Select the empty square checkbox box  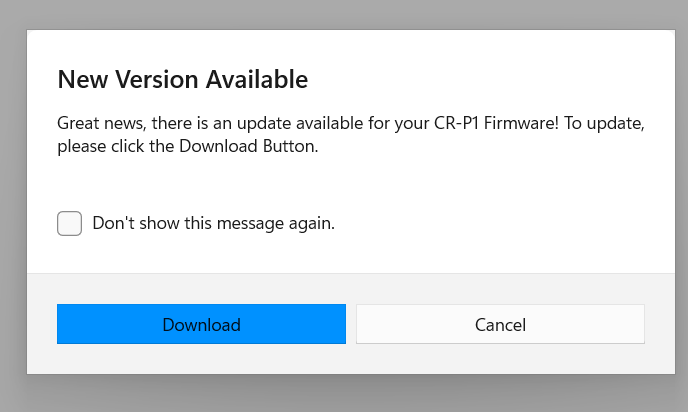pos(69,224)
